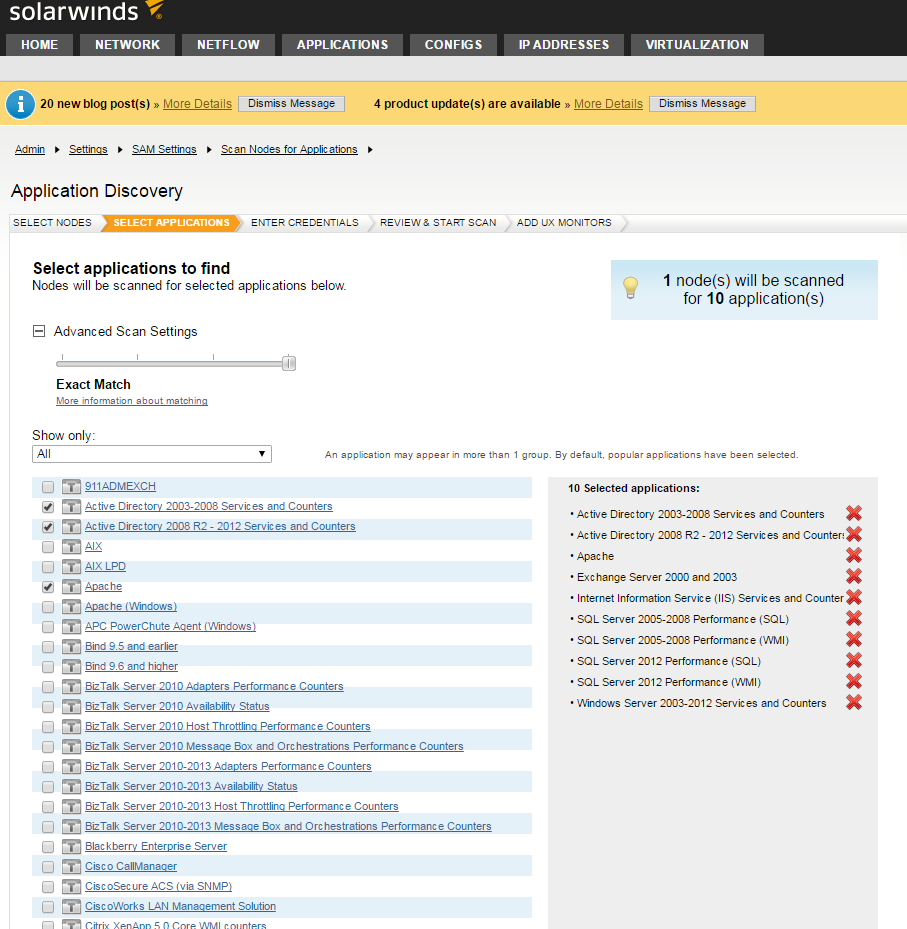The image size is (907, 929).
Task: Click template icon beside Bind 9.5 and earlier
Action: [x=71, y=647]
